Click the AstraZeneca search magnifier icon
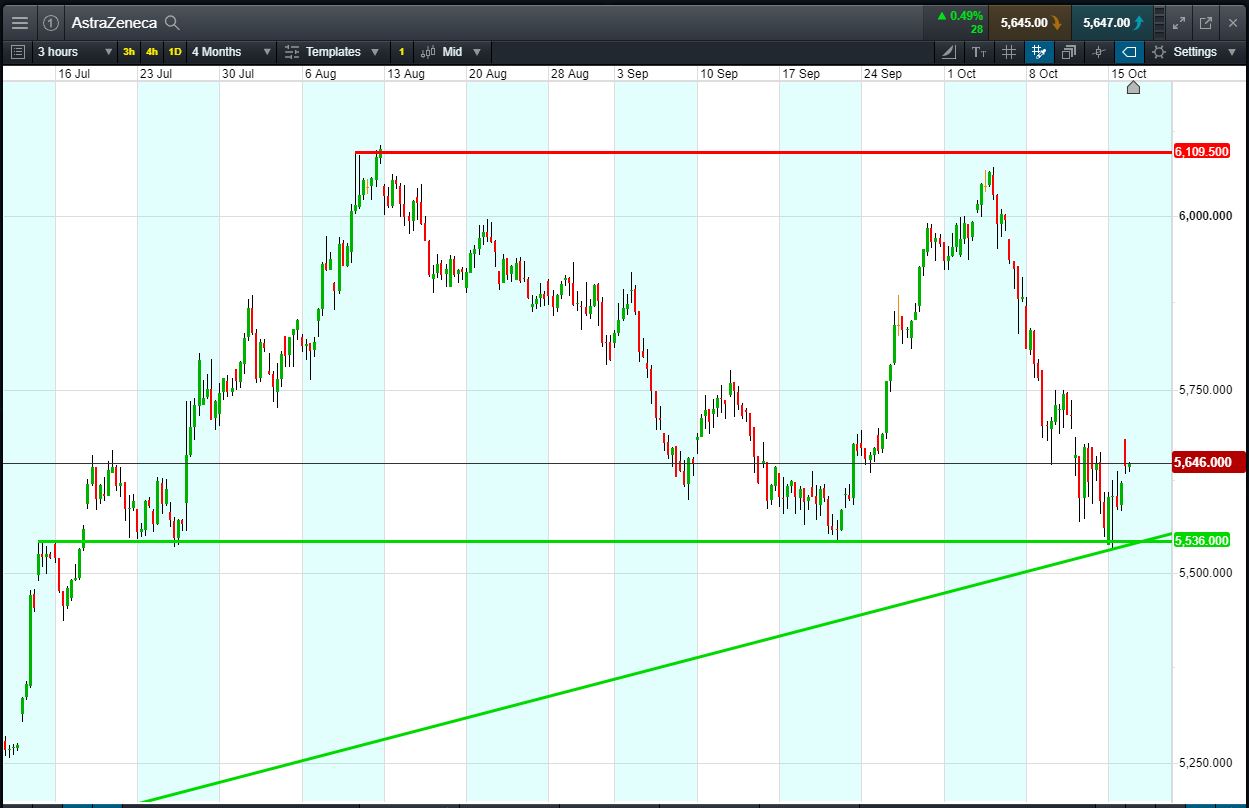Screen dimensions: 1249x808 (172, 22)
